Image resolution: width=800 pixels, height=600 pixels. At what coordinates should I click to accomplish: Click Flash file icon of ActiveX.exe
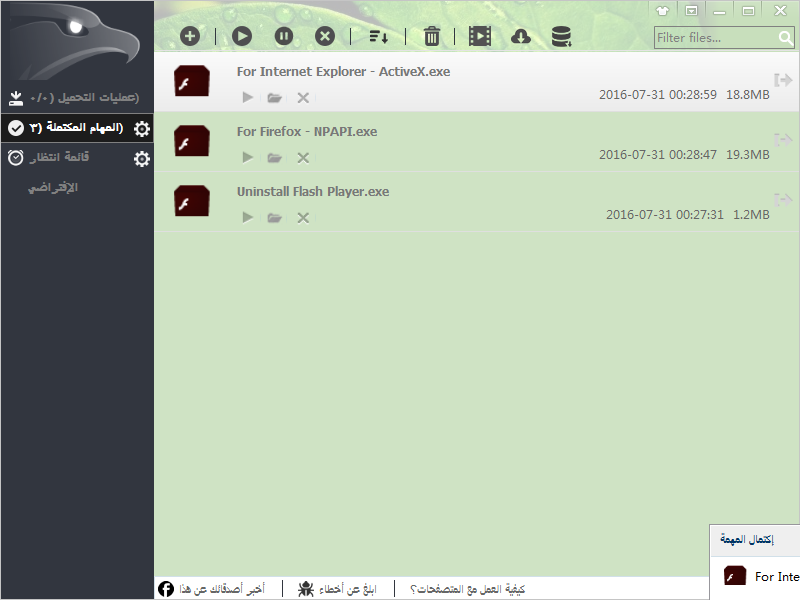tap(192, 81)
